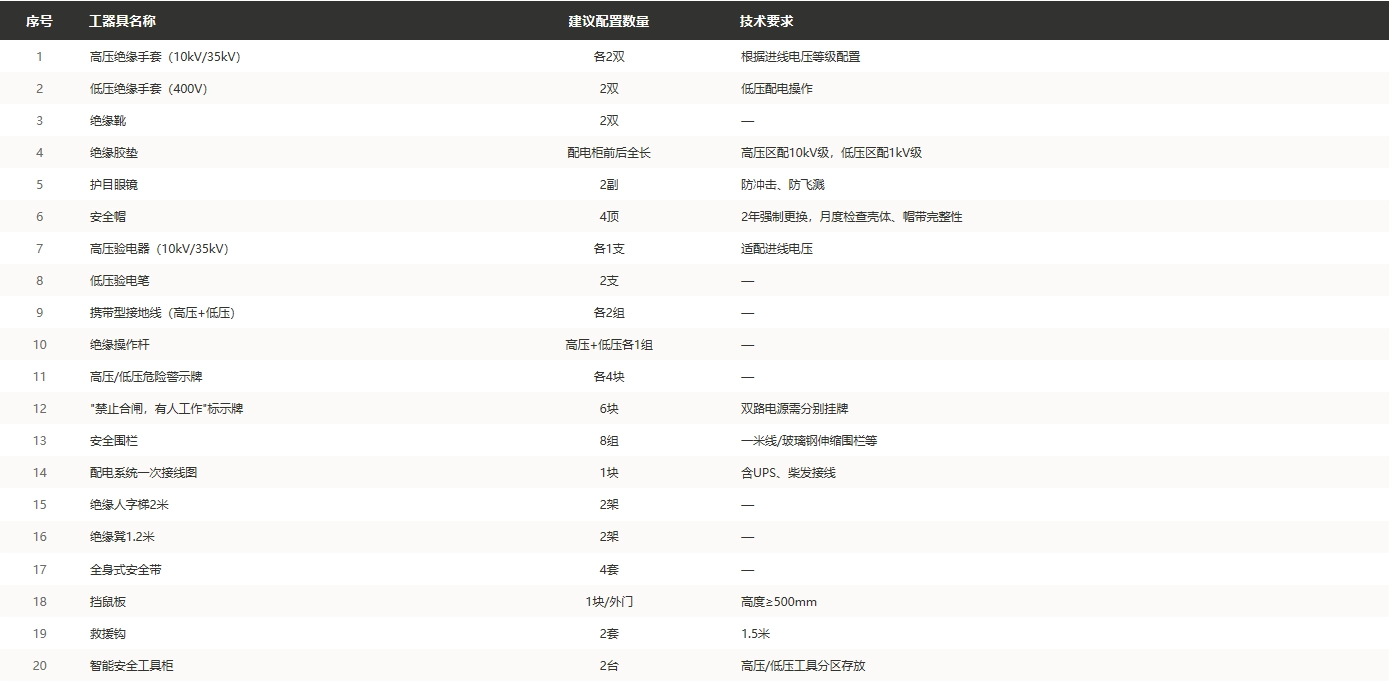The height and width of the screenshot is (685, 1393).
Task: Select the 绝缘凳1.2米 cell
Action: pyautogui.click(x=122, y=537)
